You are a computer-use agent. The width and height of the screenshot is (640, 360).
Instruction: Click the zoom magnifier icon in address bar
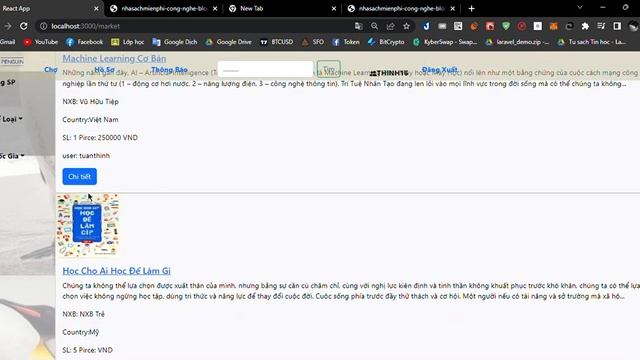374,26
